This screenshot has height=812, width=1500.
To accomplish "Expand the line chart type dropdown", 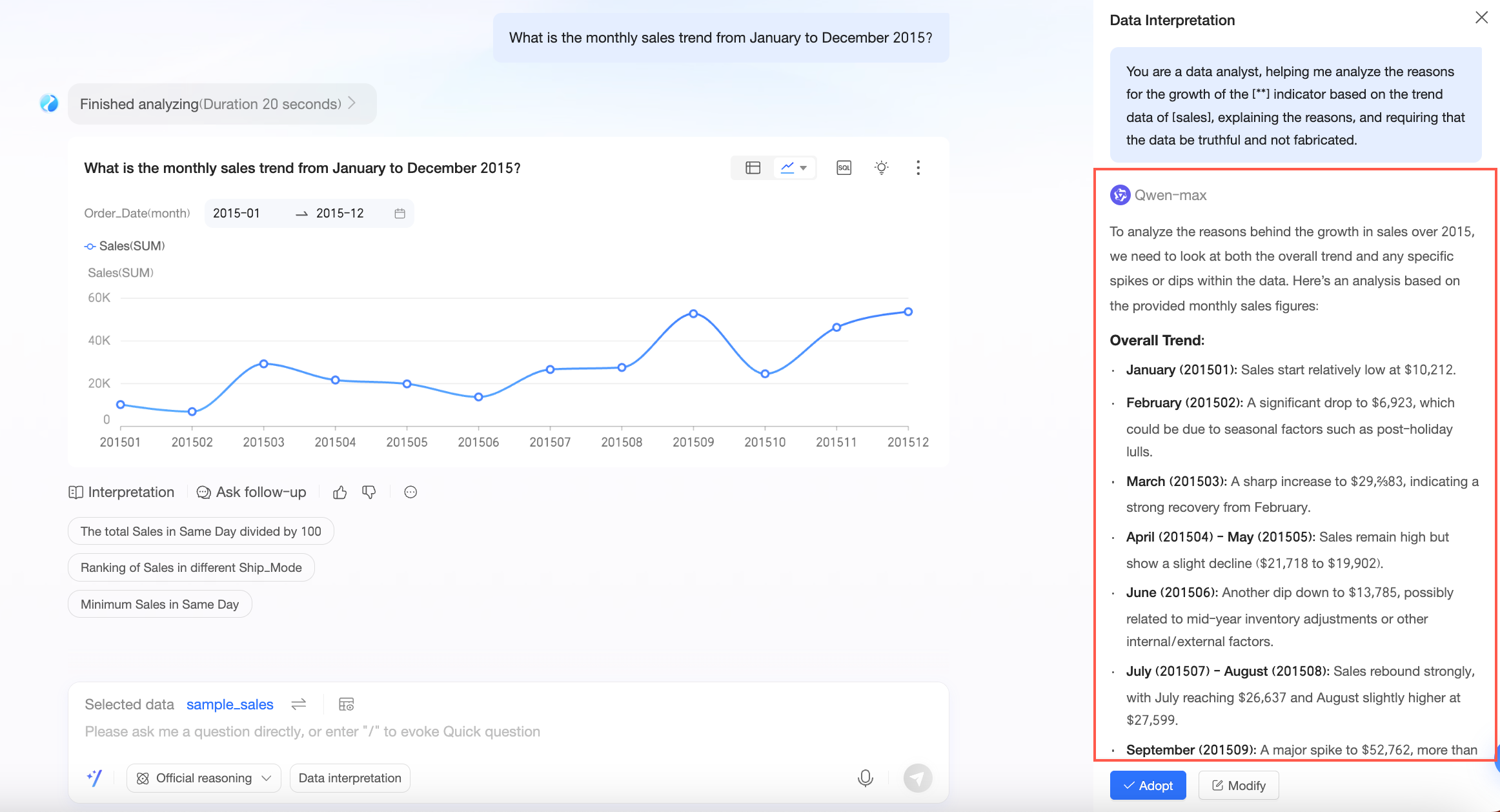I will [x=803, y=168].
